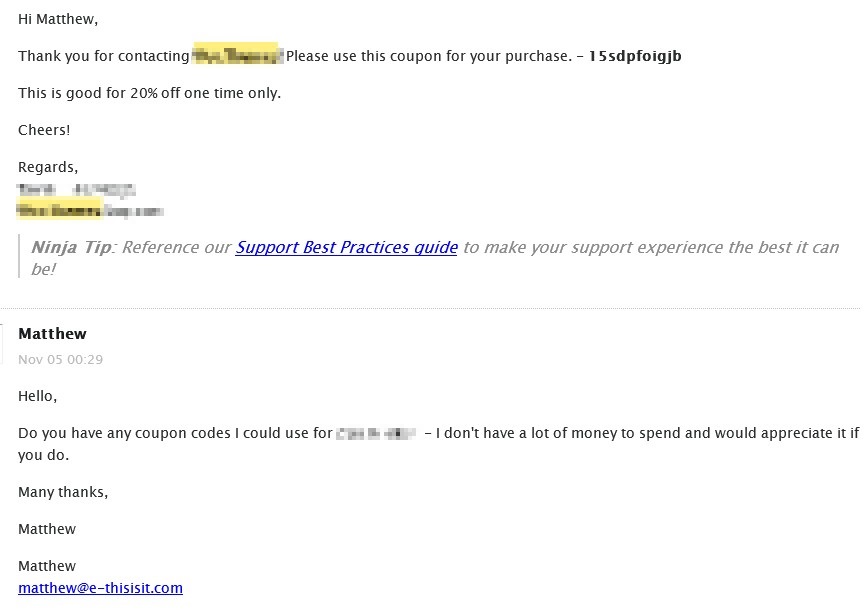868x610 pixels.
Task: Click the bold coupon code 15sdpfoigjb
Action: click(x=635, y=56)
